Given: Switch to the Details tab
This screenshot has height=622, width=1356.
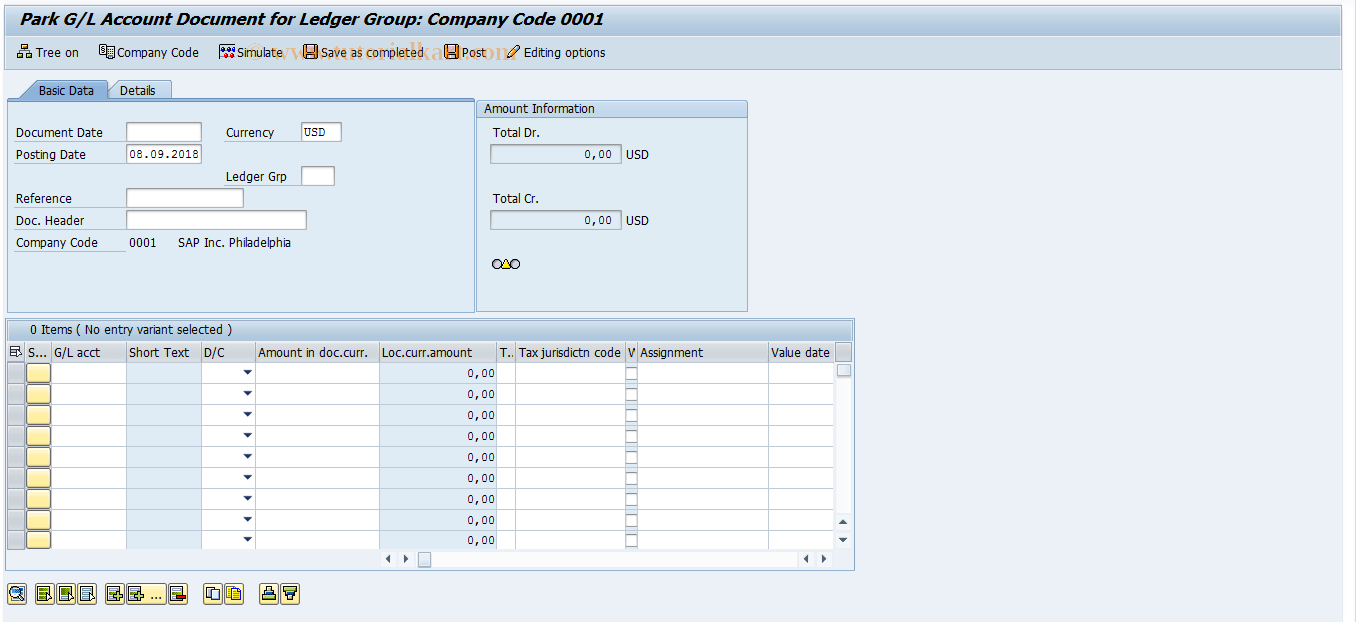Looking at the screenshot, I should pos(139,89).
